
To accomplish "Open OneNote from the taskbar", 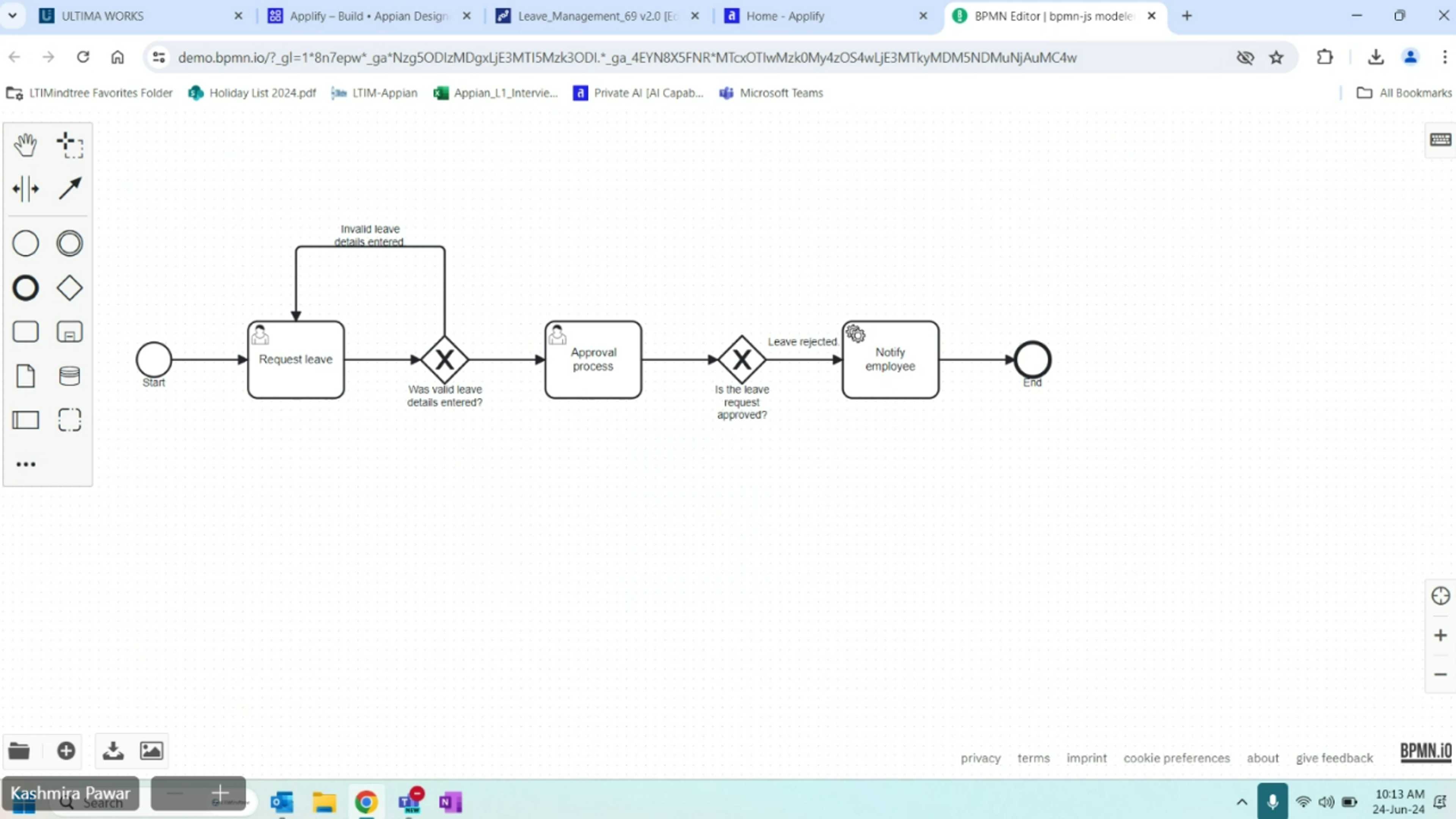I will [x=450, y=802].
